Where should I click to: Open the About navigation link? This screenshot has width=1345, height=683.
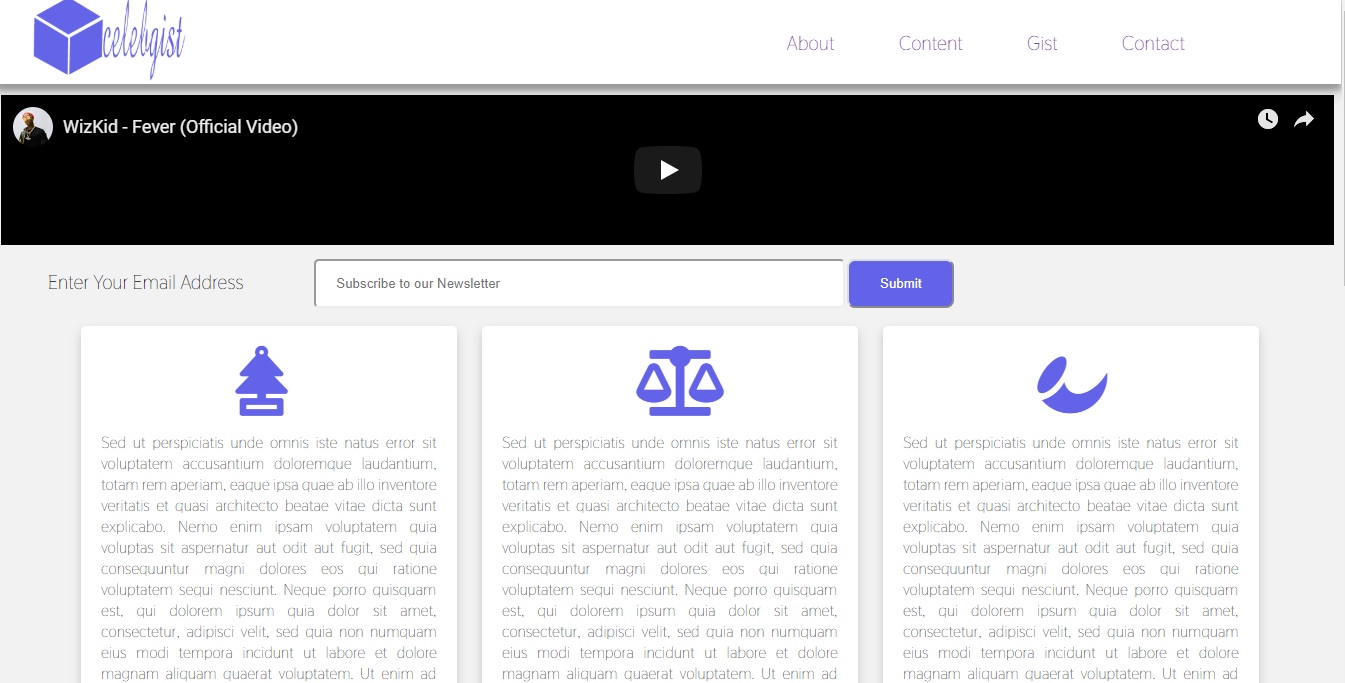(x=809, y=43)
